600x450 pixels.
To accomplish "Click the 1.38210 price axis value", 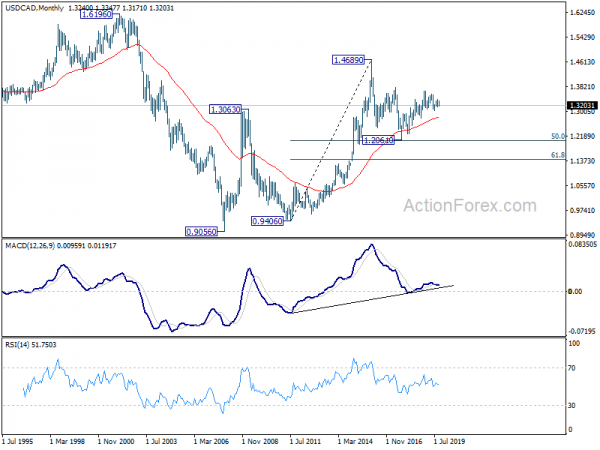I will [582, 87].
